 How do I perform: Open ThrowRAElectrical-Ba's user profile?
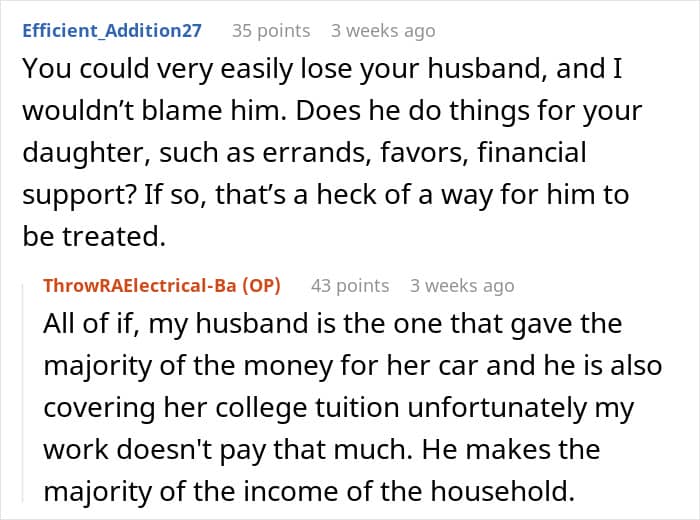click(139, 285)
